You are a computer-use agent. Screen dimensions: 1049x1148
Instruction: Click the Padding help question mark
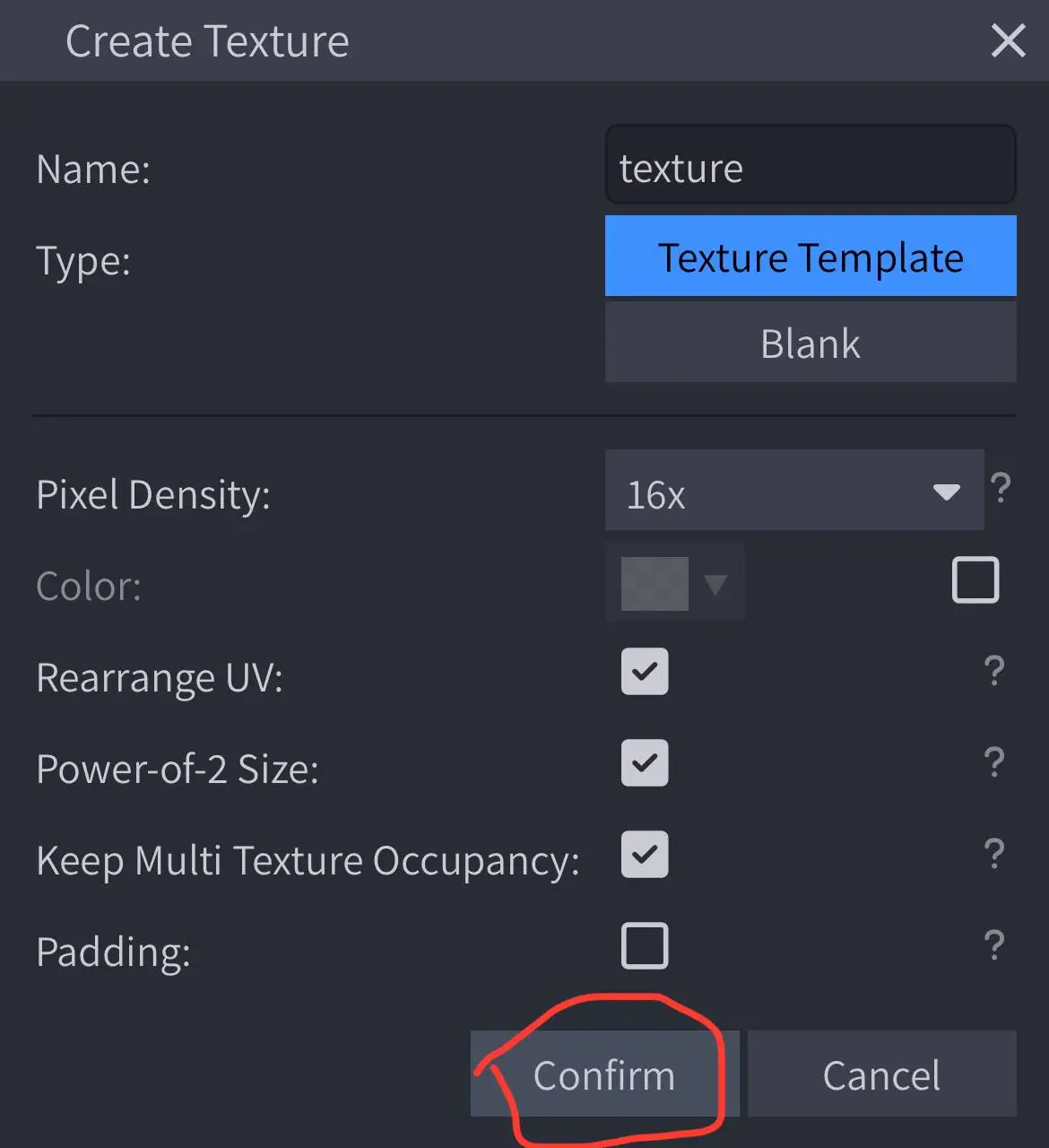pyautogui.click(x=993, y=945)
